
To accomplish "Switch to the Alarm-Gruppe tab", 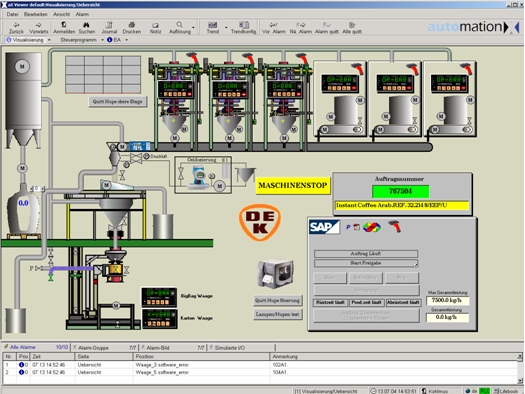I will [105, 347].
